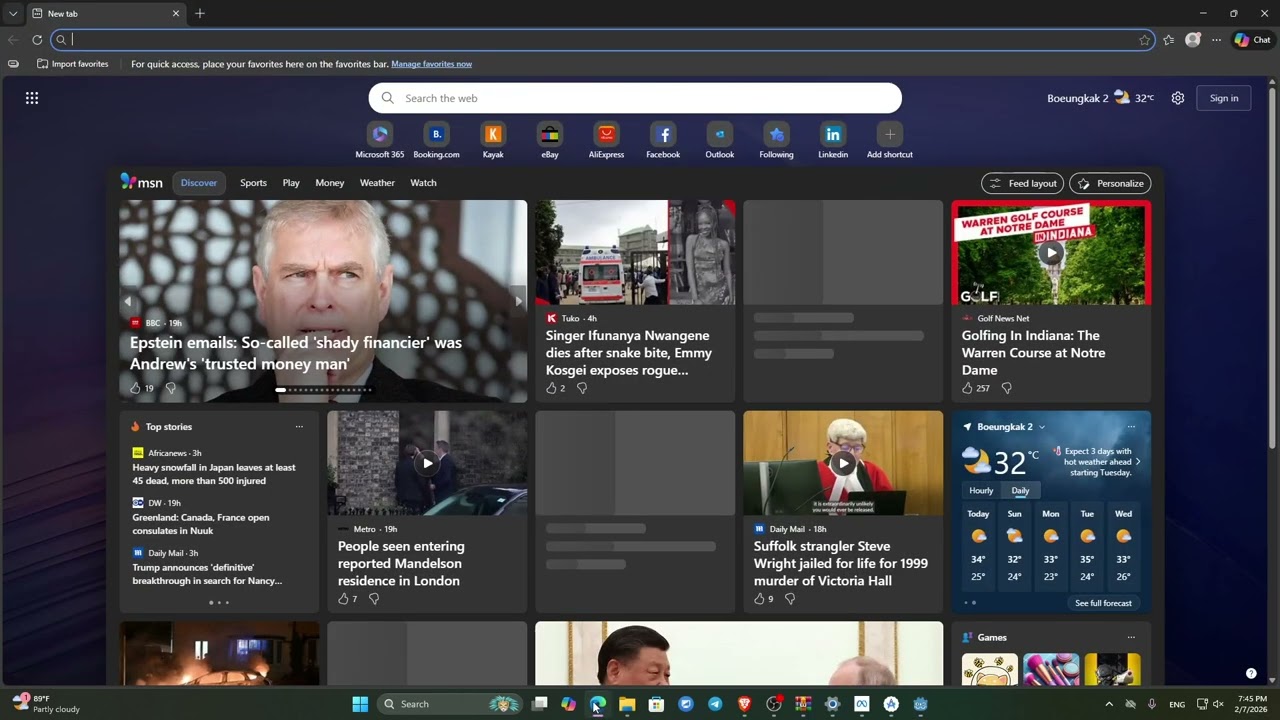Like the Epstein emails BBC story
The image size is (1280, 720).
pyautogui.click(x=135, y=388)
